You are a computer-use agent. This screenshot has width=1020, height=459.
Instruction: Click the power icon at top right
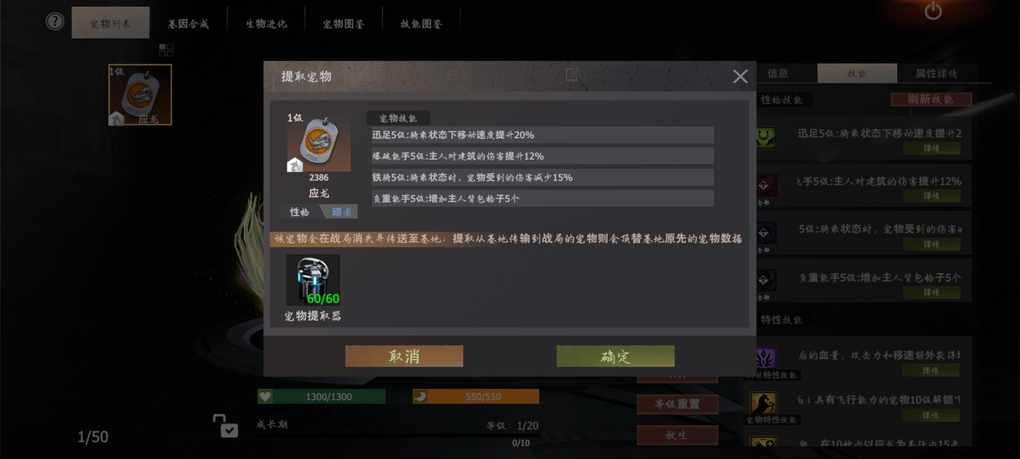click(x=933, y=11)
